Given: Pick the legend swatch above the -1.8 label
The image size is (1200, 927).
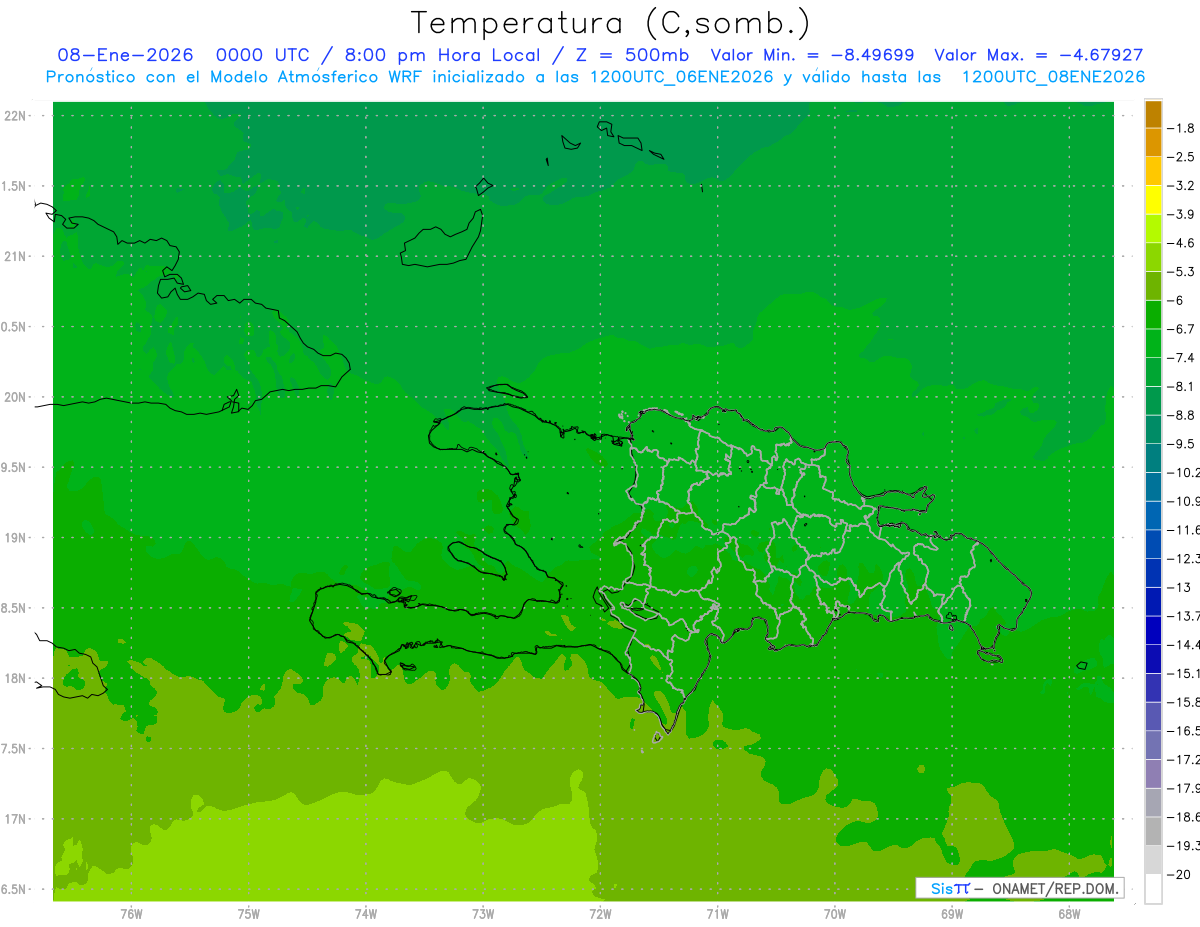Looking at the screenshot, I should 1153,114.
